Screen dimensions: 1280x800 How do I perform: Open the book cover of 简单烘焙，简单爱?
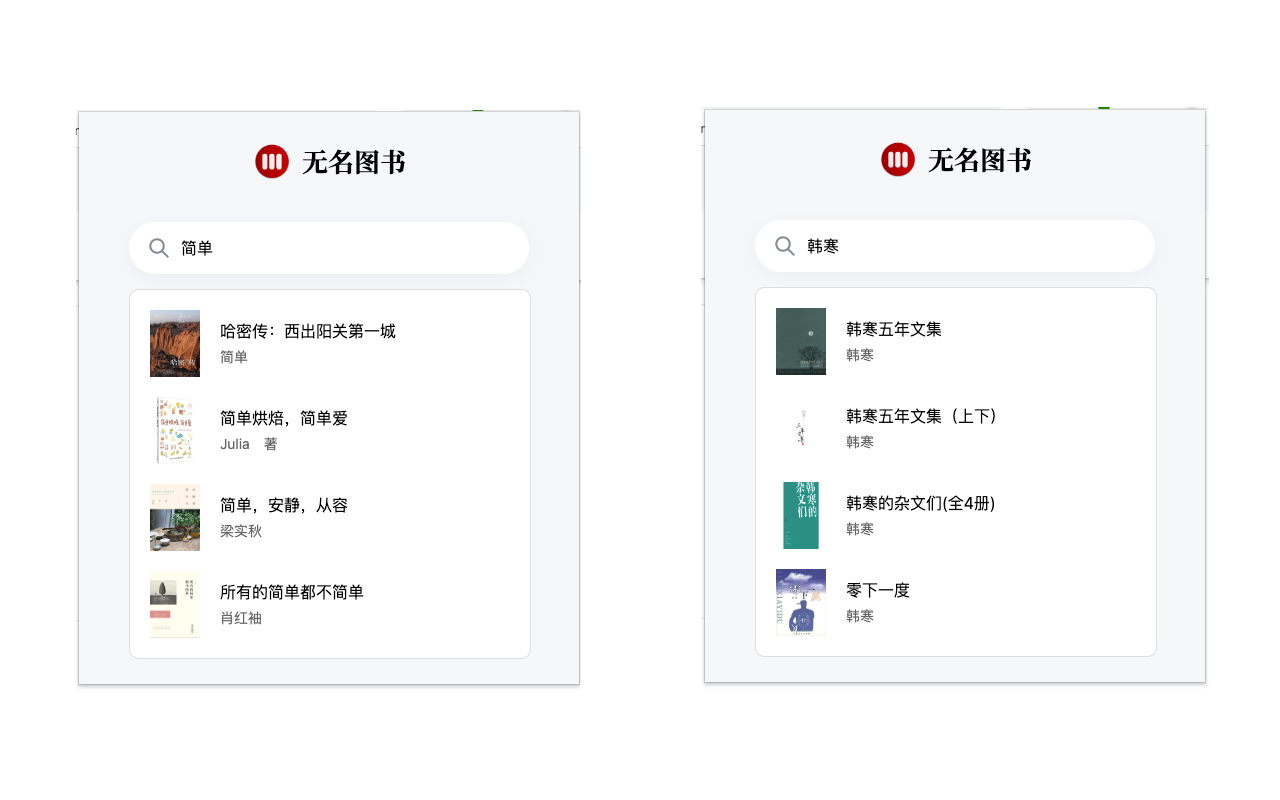175,430
